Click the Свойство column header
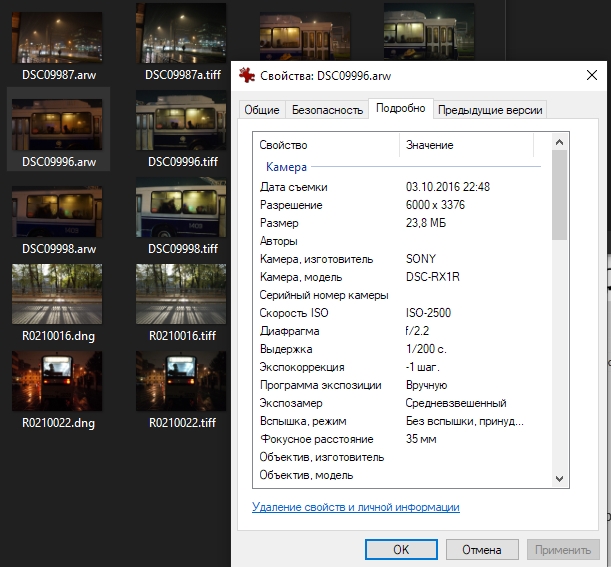611x567 pixels. coord(326,145)
